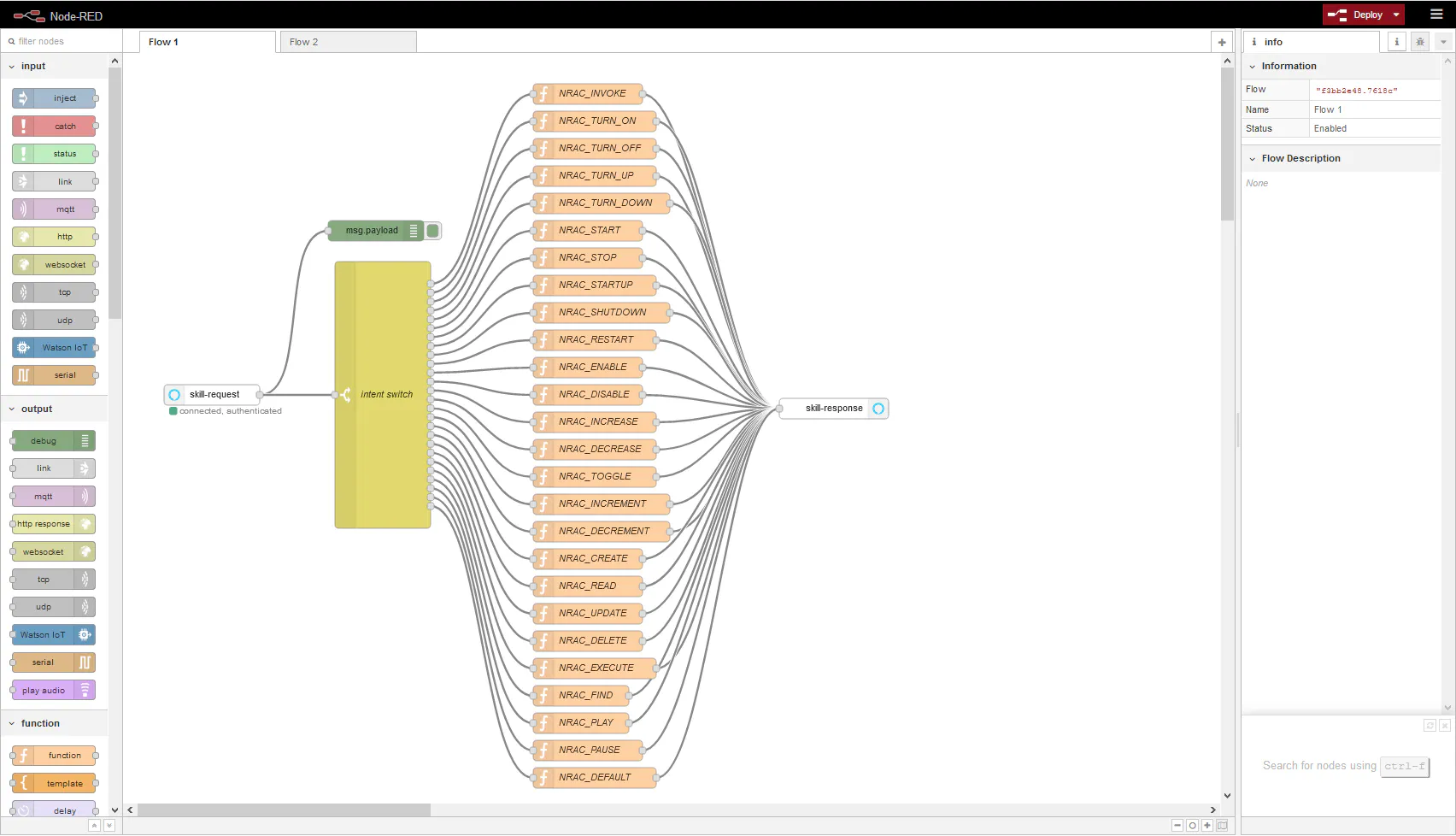1456x836 pixels.
Task: Click the info icon button in sidebar
Action: click(x=1397, y=42)
